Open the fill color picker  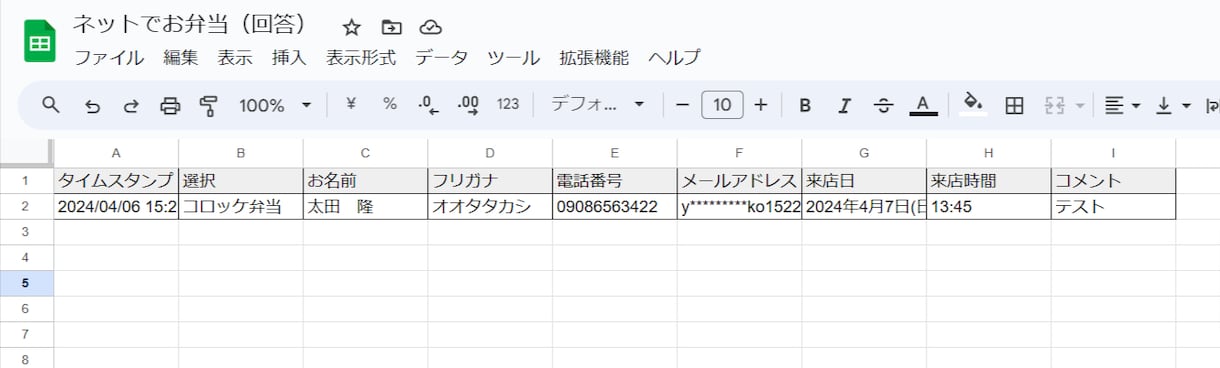(972, 104)
